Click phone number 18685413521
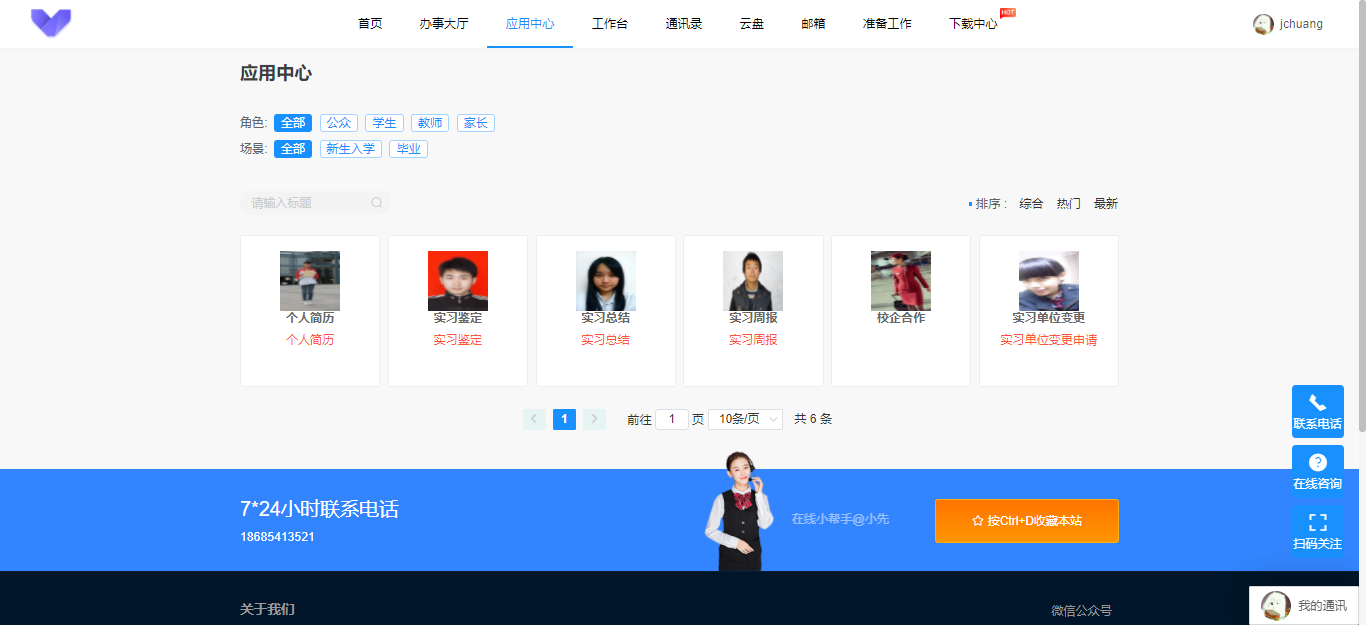 277,537
